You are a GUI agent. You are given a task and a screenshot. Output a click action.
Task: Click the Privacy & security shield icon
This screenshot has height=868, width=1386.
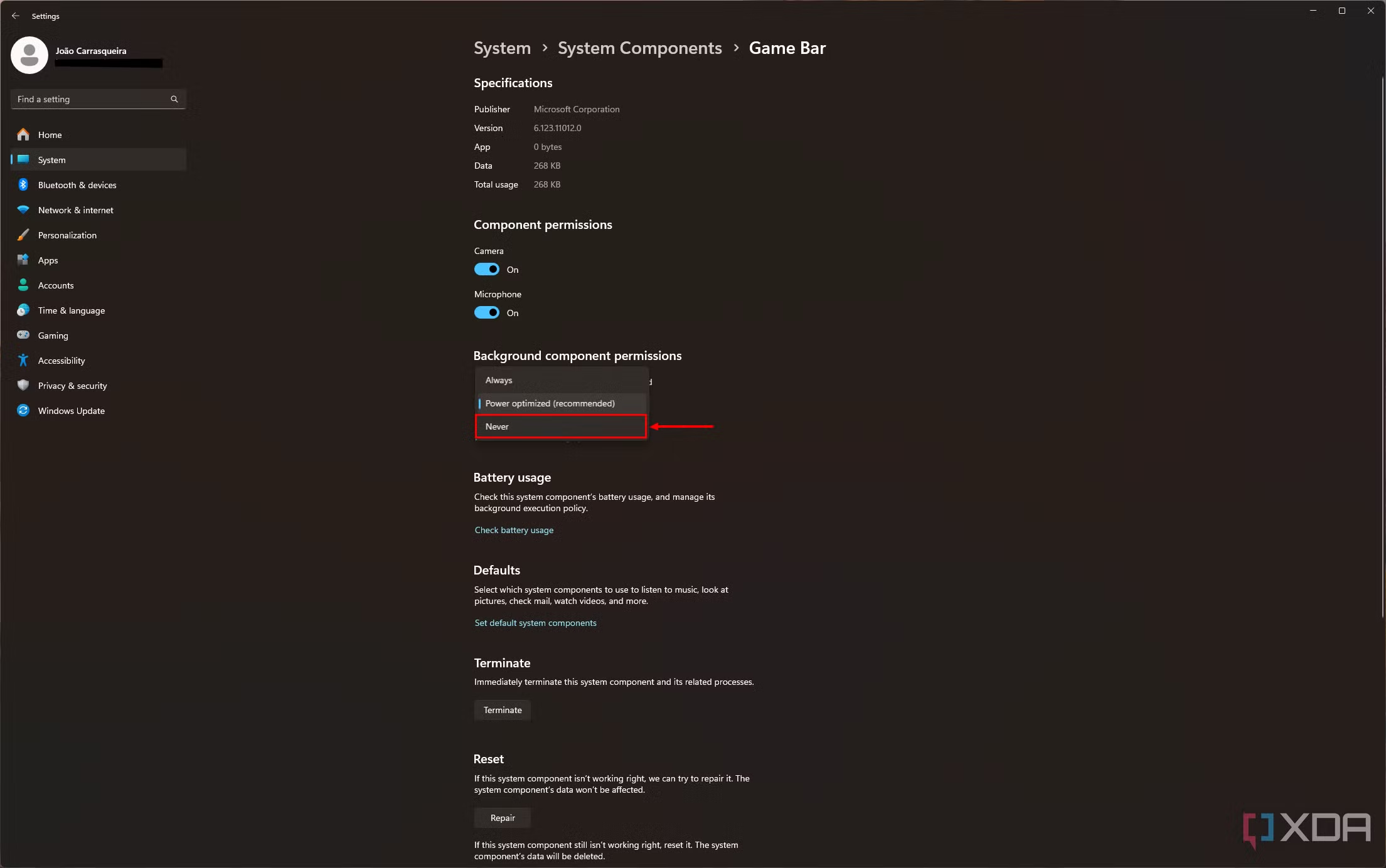tap(23, 385)
